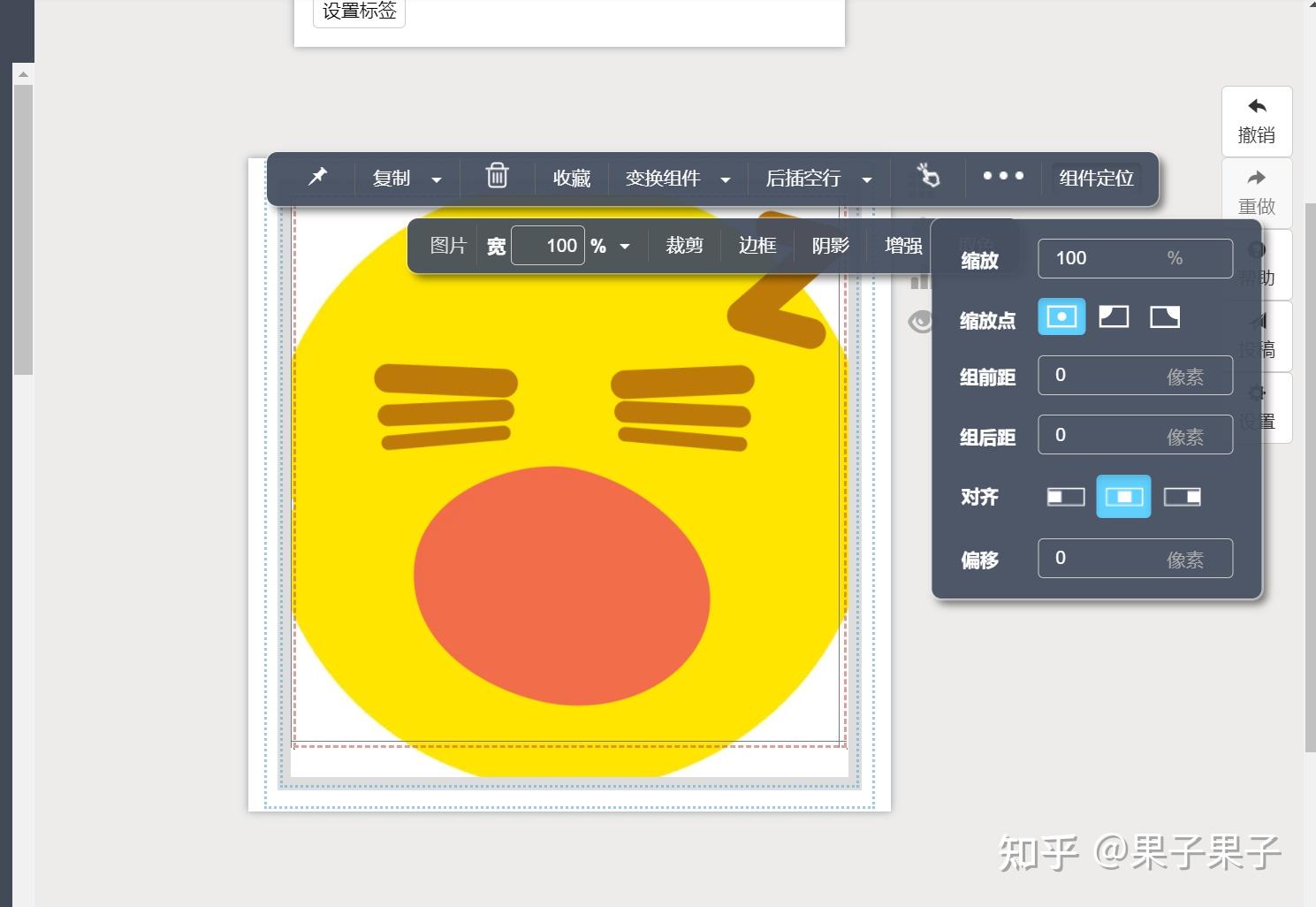Screen dimensions: 1316x907
Task: Select left 对齐 alignment
Action: click(x=1066, y=497)
